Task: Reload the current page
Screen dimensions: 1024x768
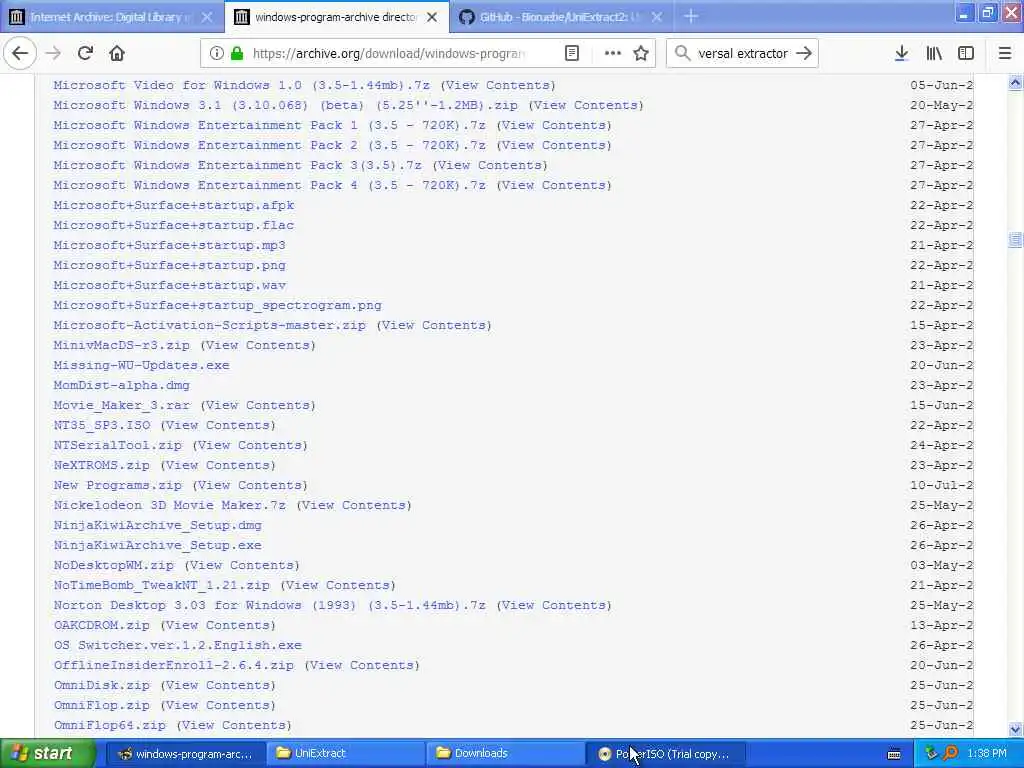Action: pyautogui.click(x=85, y=54)
